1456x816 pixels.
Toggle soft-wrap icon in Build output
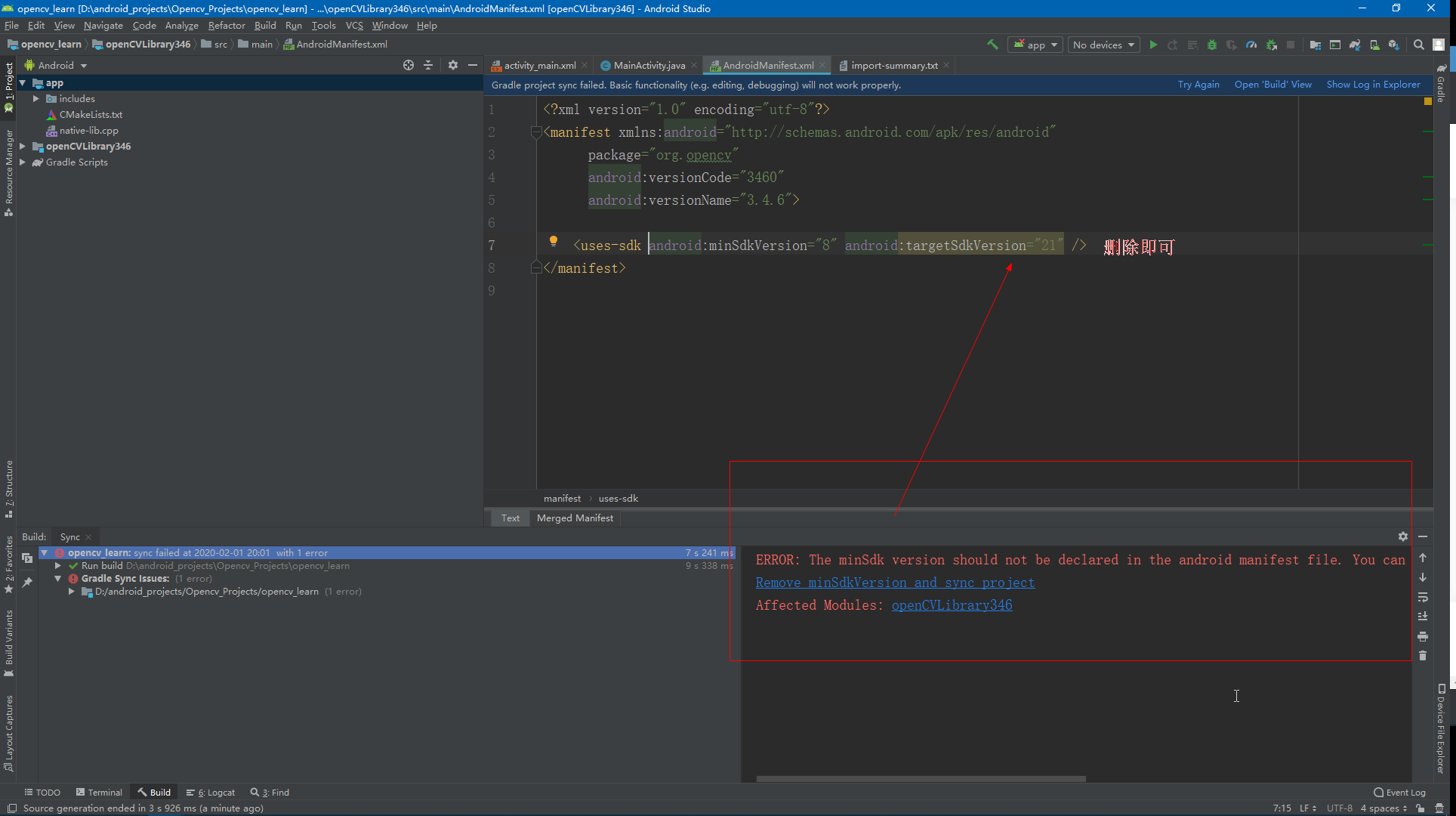1423,597
